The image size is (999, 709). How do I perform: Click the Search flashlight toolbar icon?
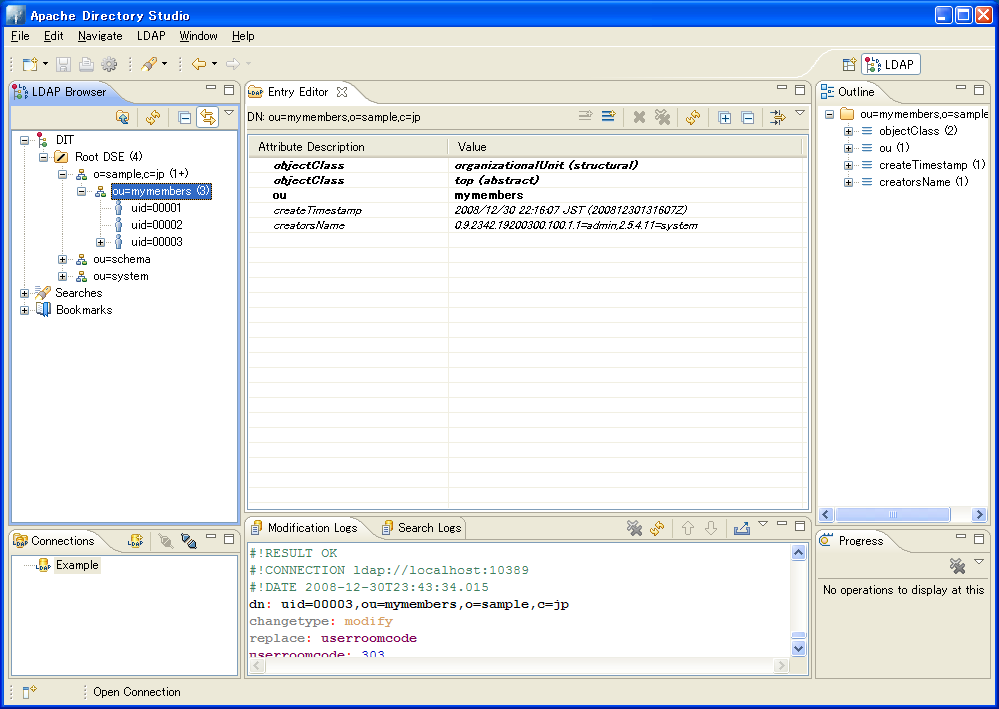(149, 64)
